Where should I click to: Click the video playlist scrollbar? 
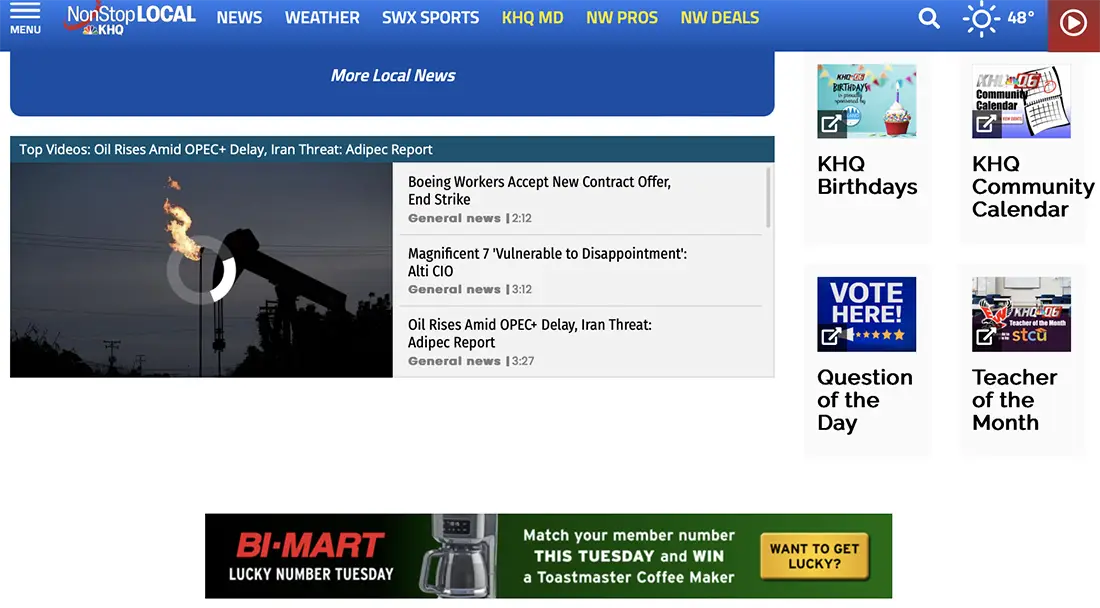768,197
